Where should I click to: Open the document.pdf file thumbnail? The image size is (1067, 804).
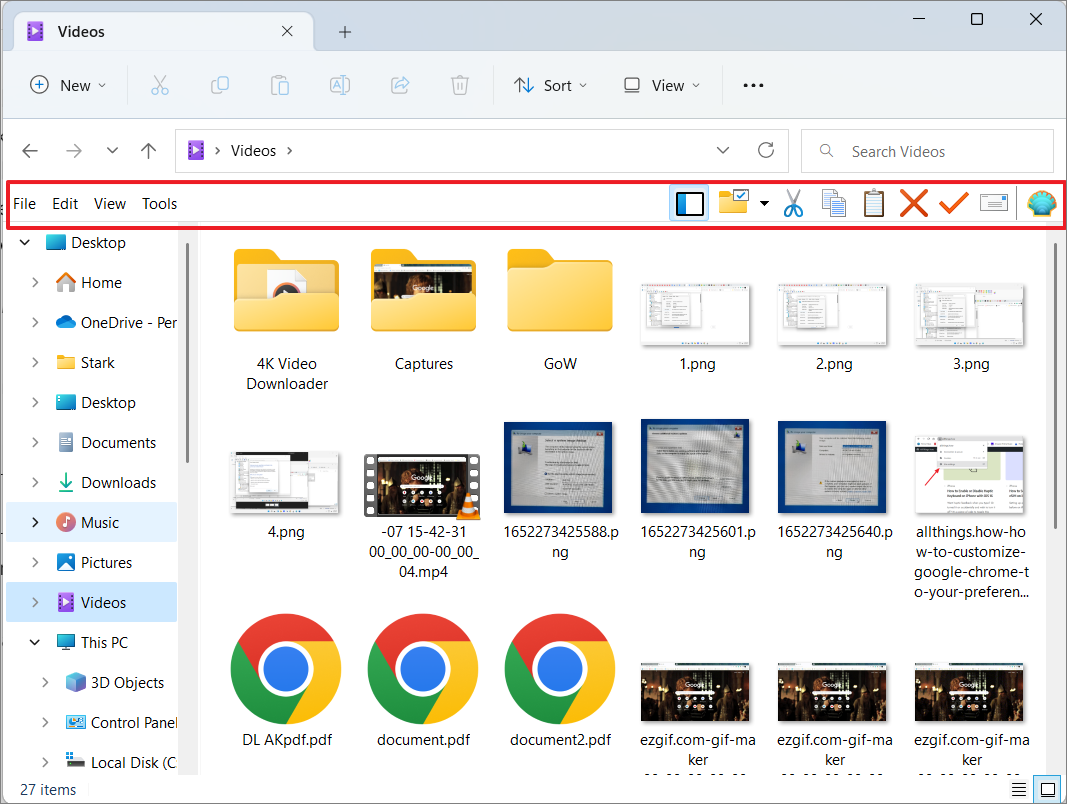(x=422, y=670)
